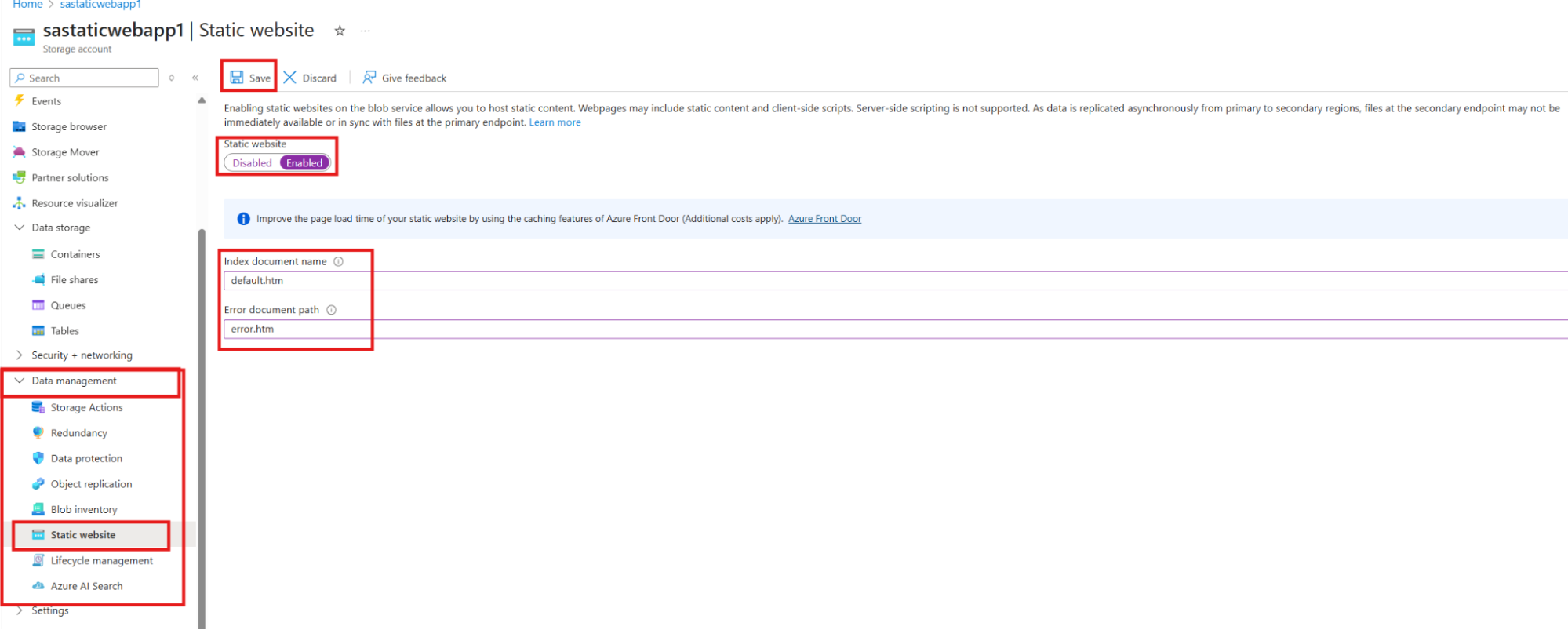Open Azure AI Search in the sidebar
1568x630 pixels.
[86, 586]
